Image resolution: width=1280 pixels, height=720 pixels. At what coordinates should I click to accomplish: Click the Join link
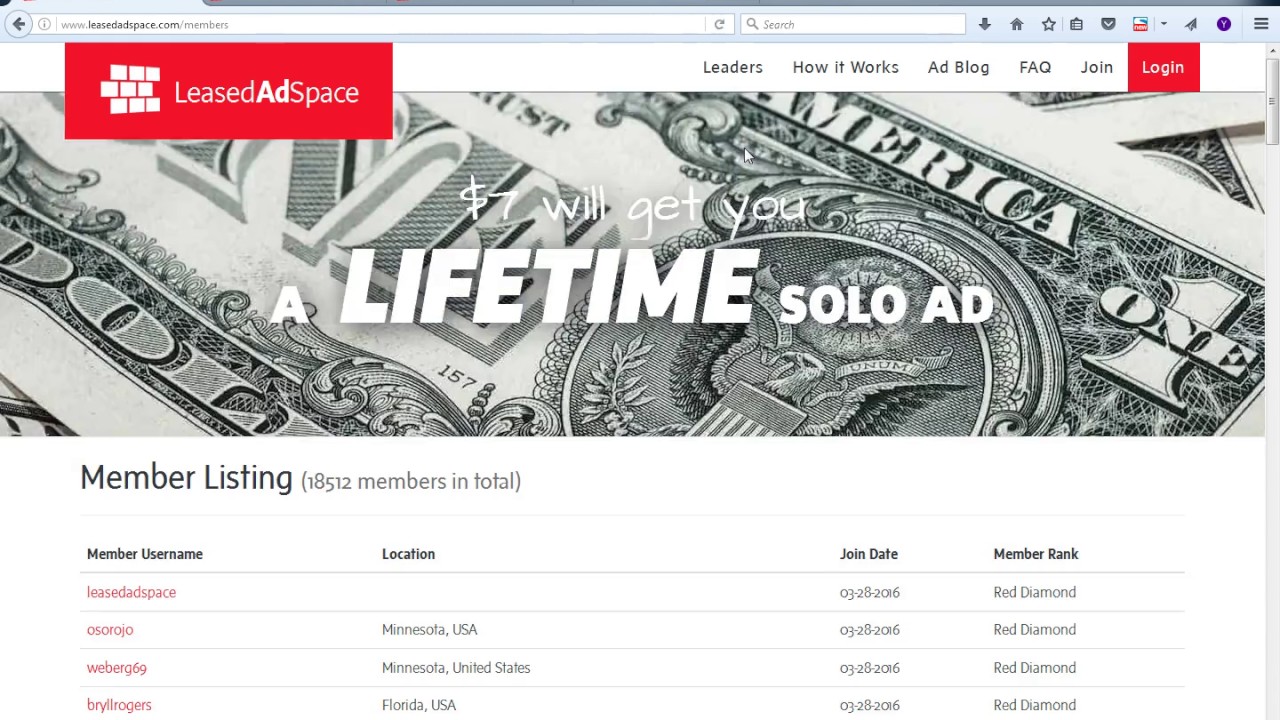[x=1096, y=67]
